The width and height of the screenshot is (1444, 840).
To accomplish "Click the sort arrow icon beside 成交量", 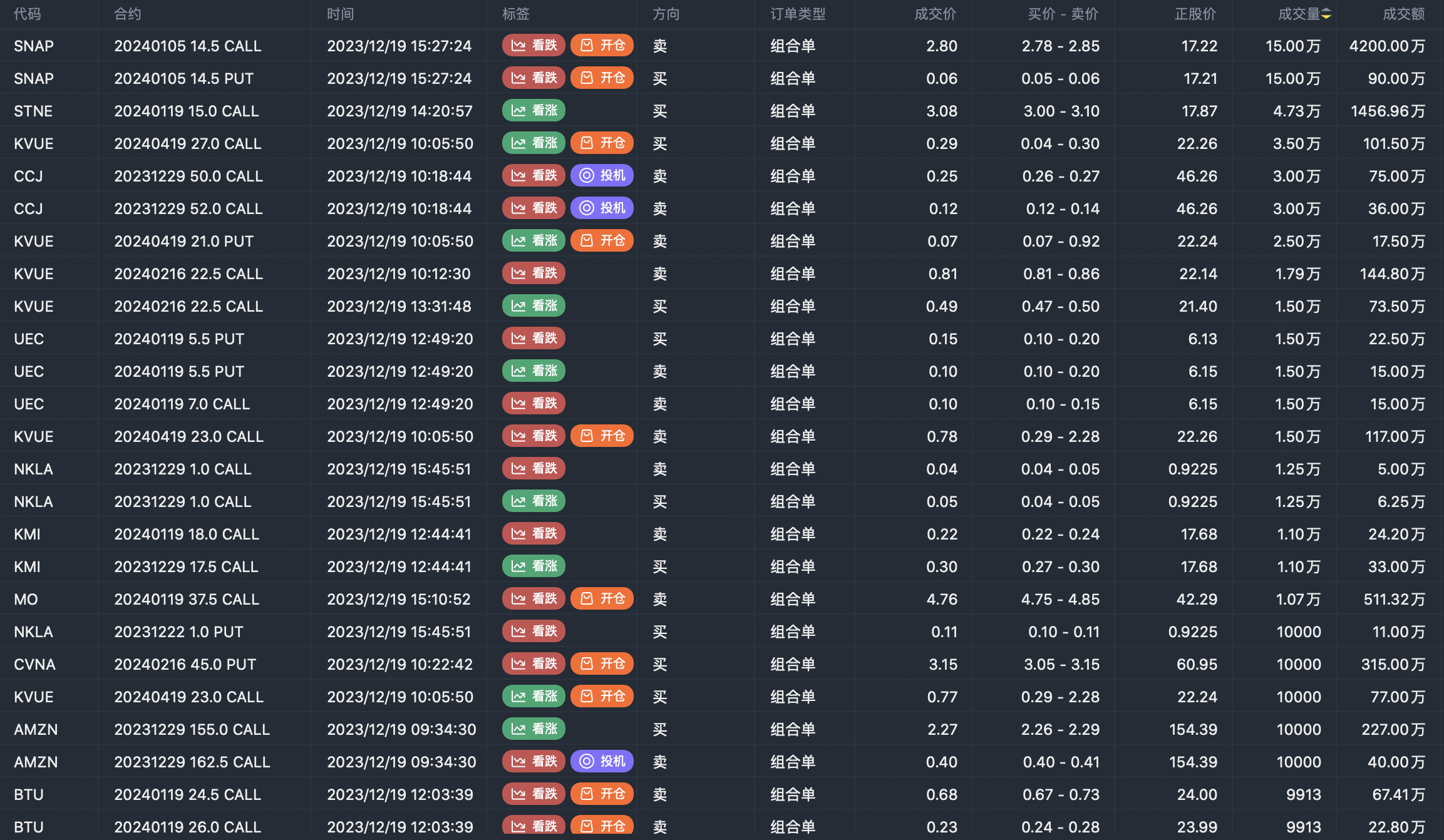I will coord(1326,14).
